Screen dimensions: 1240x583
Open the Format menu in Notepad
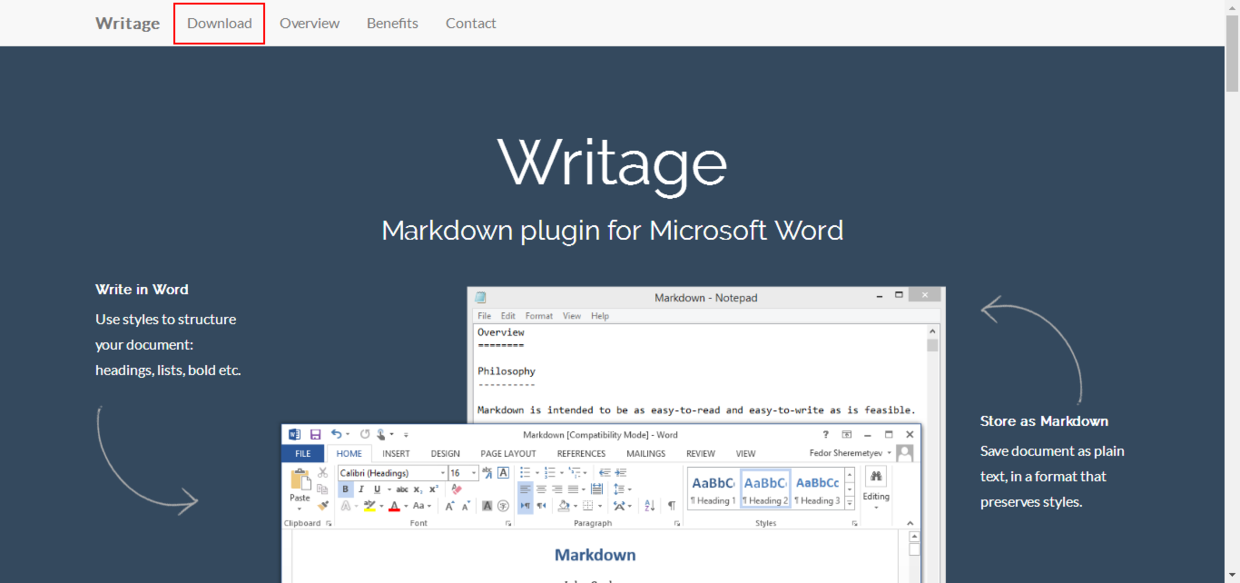tap(539, 316)
